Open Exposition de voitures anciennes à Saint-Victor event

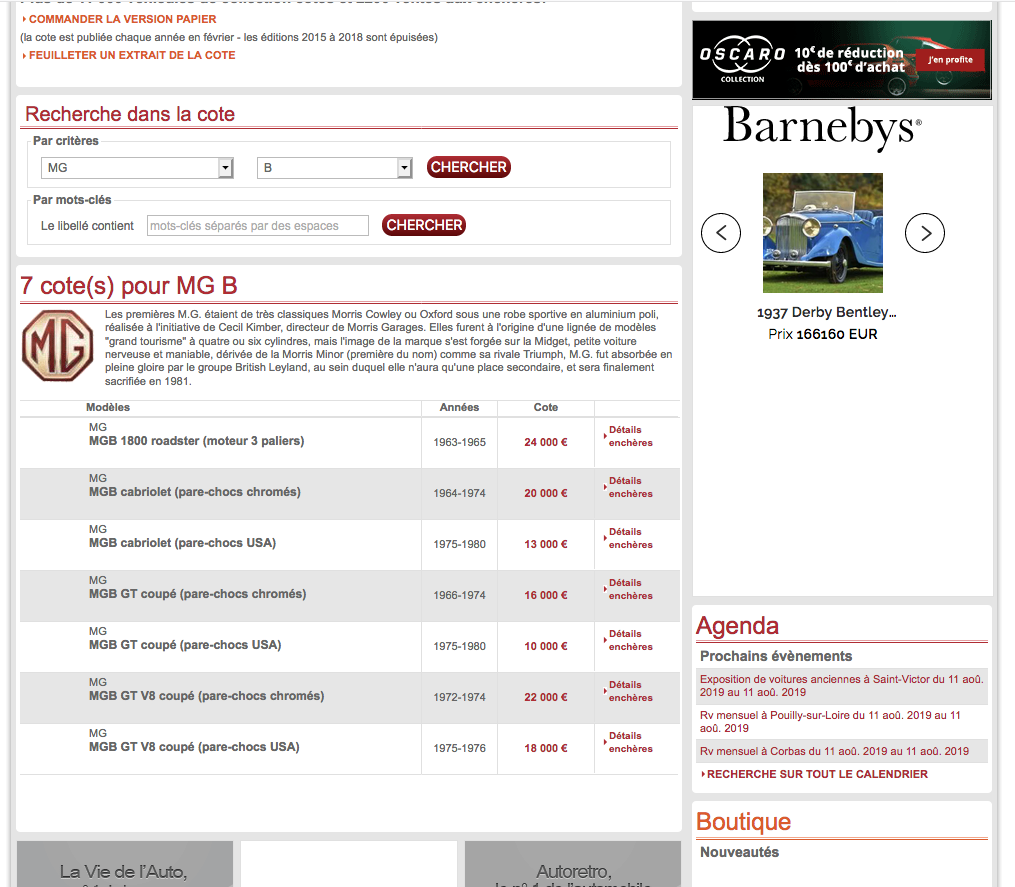tap(842, 686)
